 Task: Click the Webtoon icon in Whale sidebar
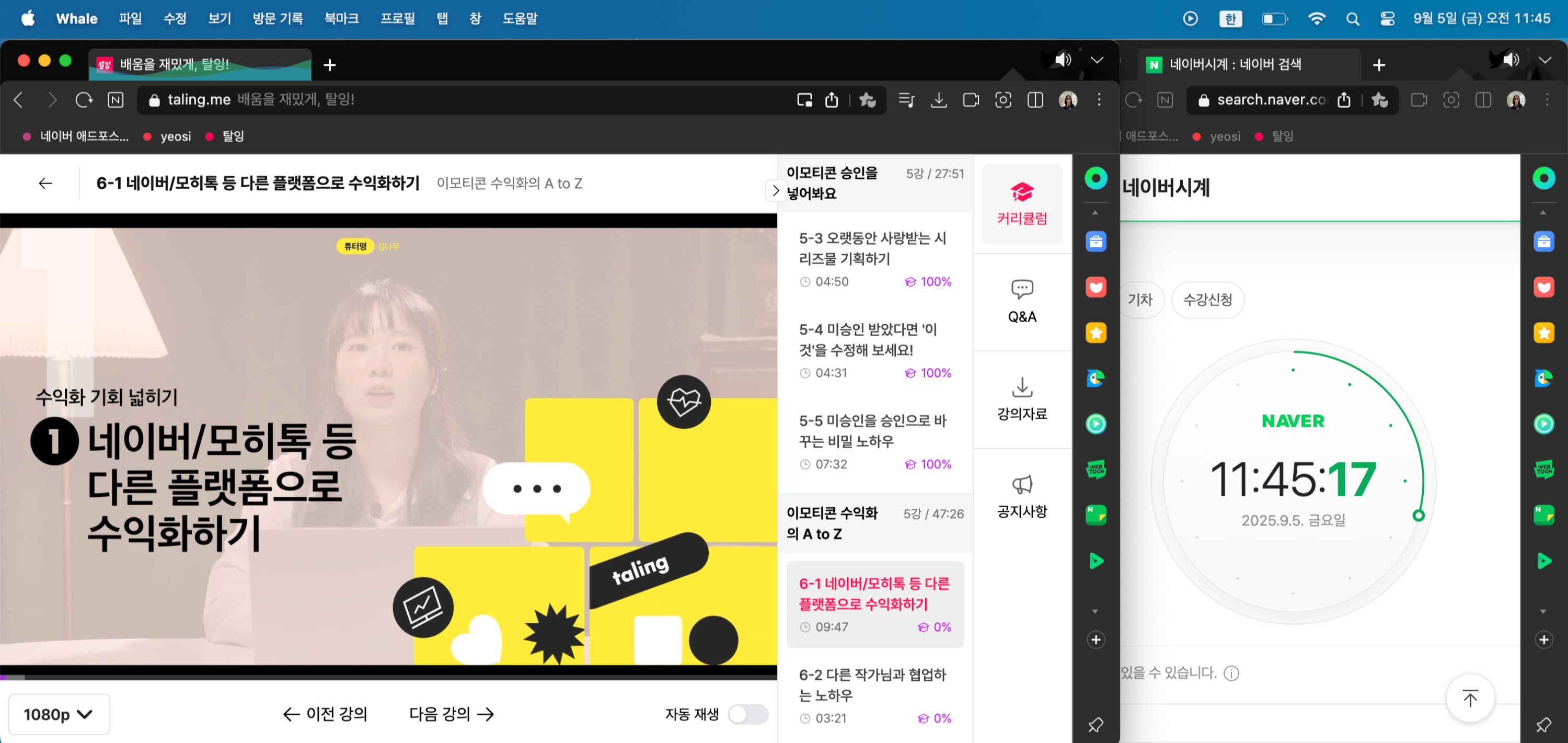[1096, 470]
